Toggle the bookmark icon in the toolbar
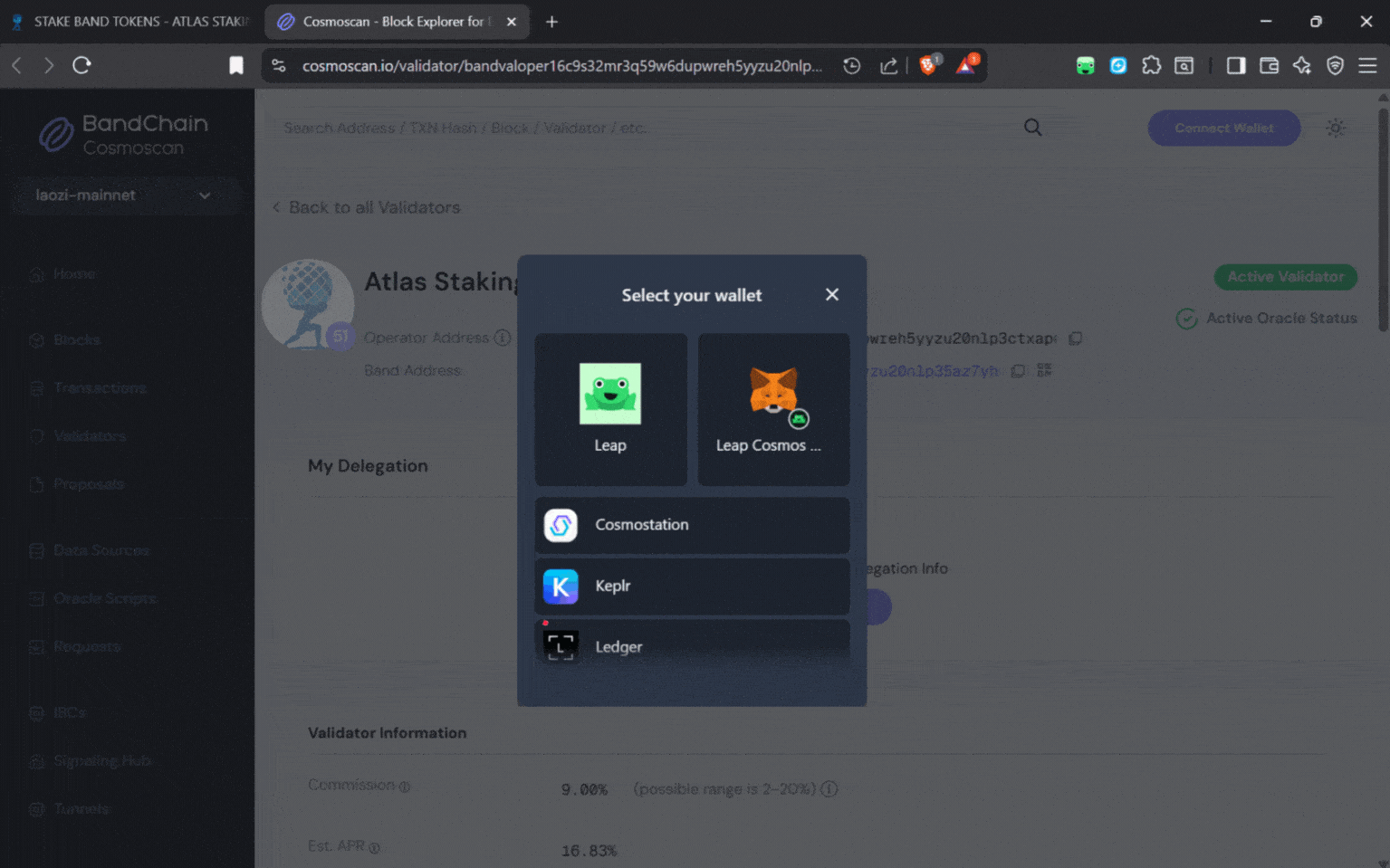The height and width of the screenshot is (868, 1390). [236, 65]
